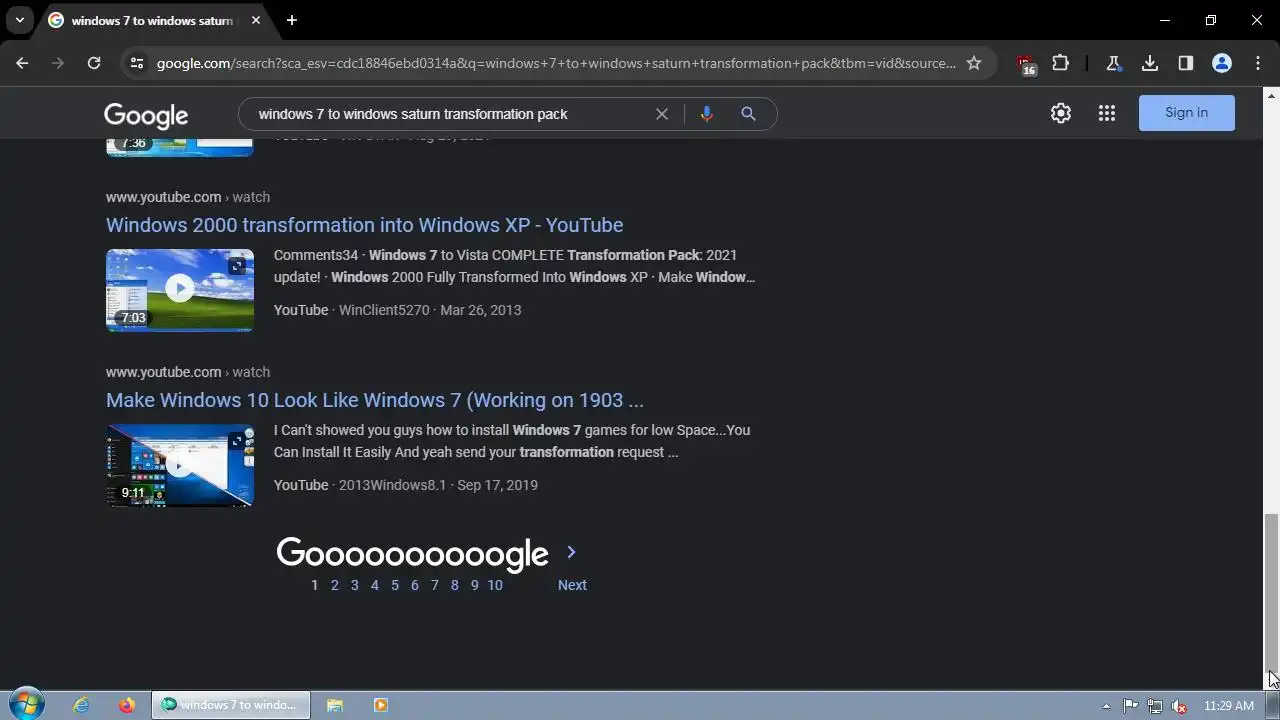Image resolution: width=1280 pixels, height=720 pixels.
Task: Click the Google logo
Action: tap(146, 116)
